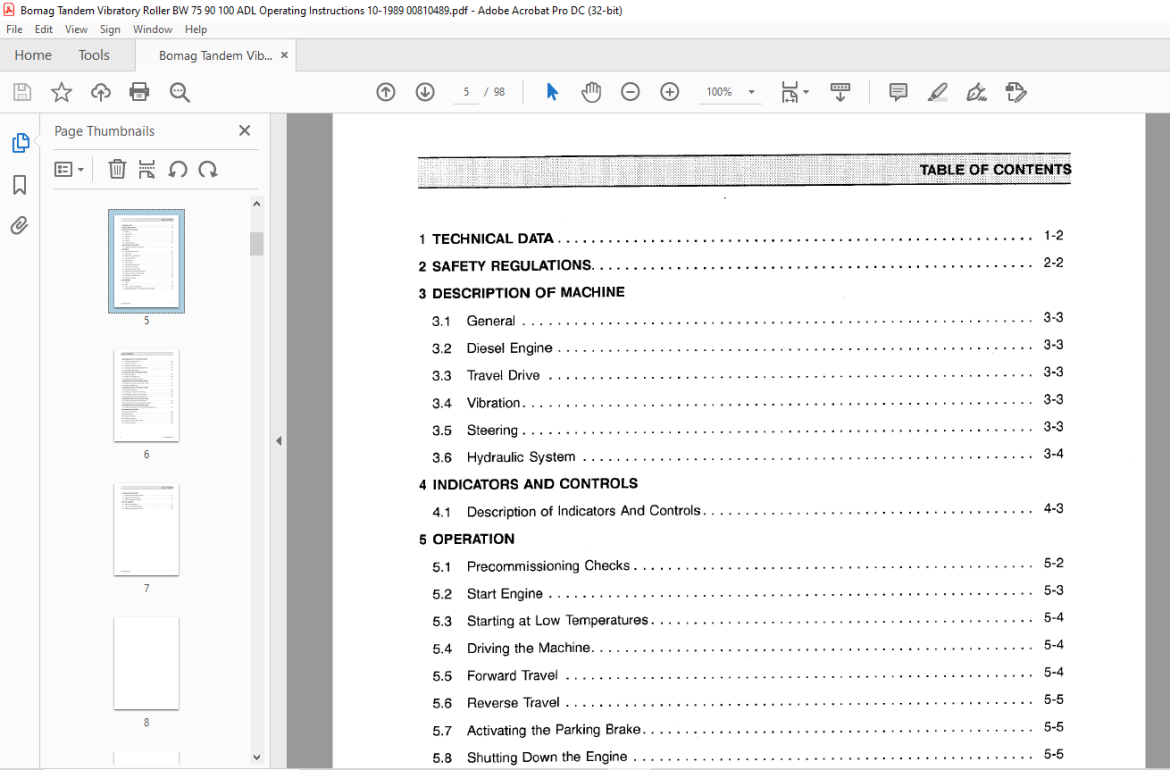Image resolution: width=1170 pixels, height=770 pixels.
Task: Select the Hand pan tool
Action: point(591,92)
